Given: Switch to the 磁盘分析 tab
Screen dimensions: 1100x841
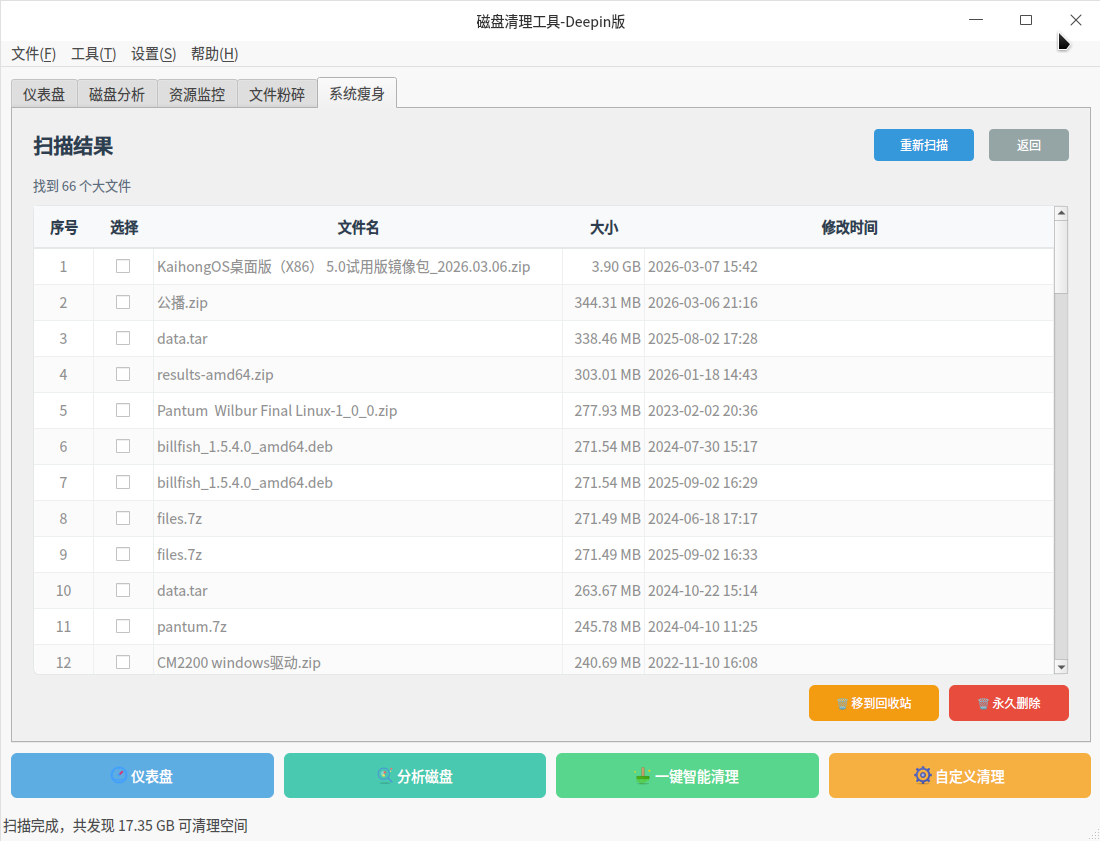Looking at the screenshot, I should (117, 95).
